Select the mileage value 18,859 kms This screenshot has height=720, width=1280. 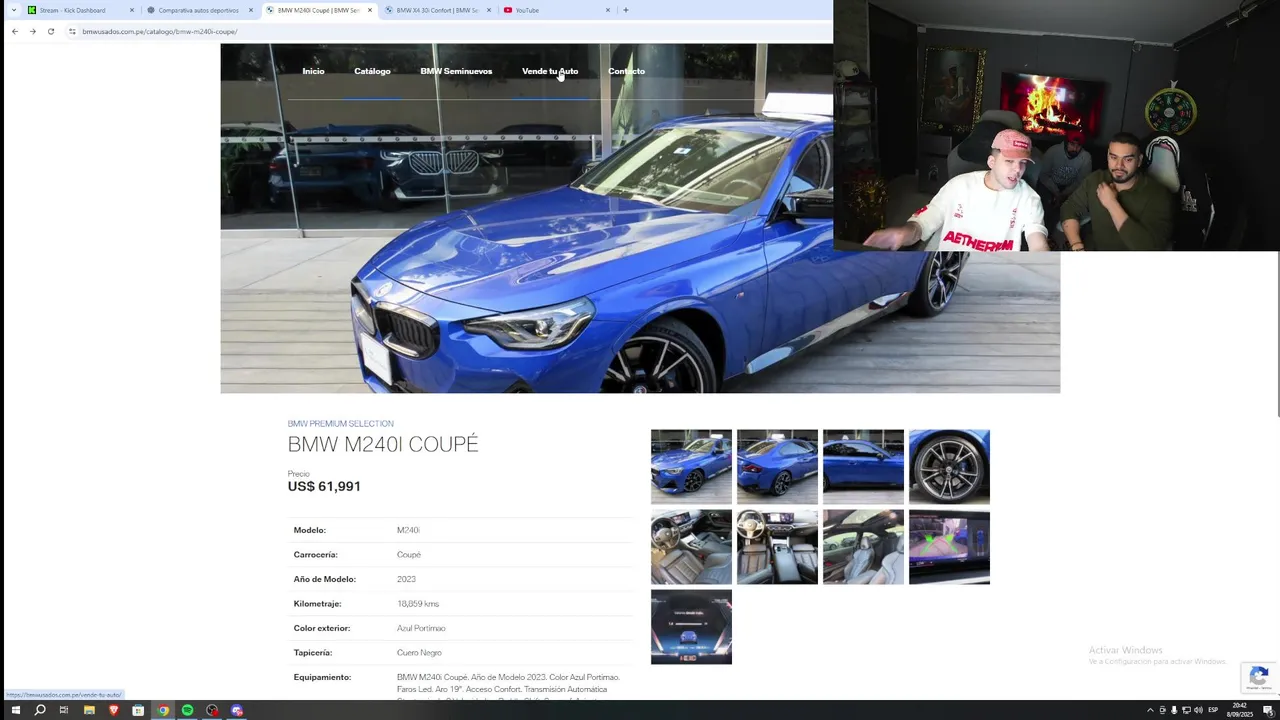(418, 604)
